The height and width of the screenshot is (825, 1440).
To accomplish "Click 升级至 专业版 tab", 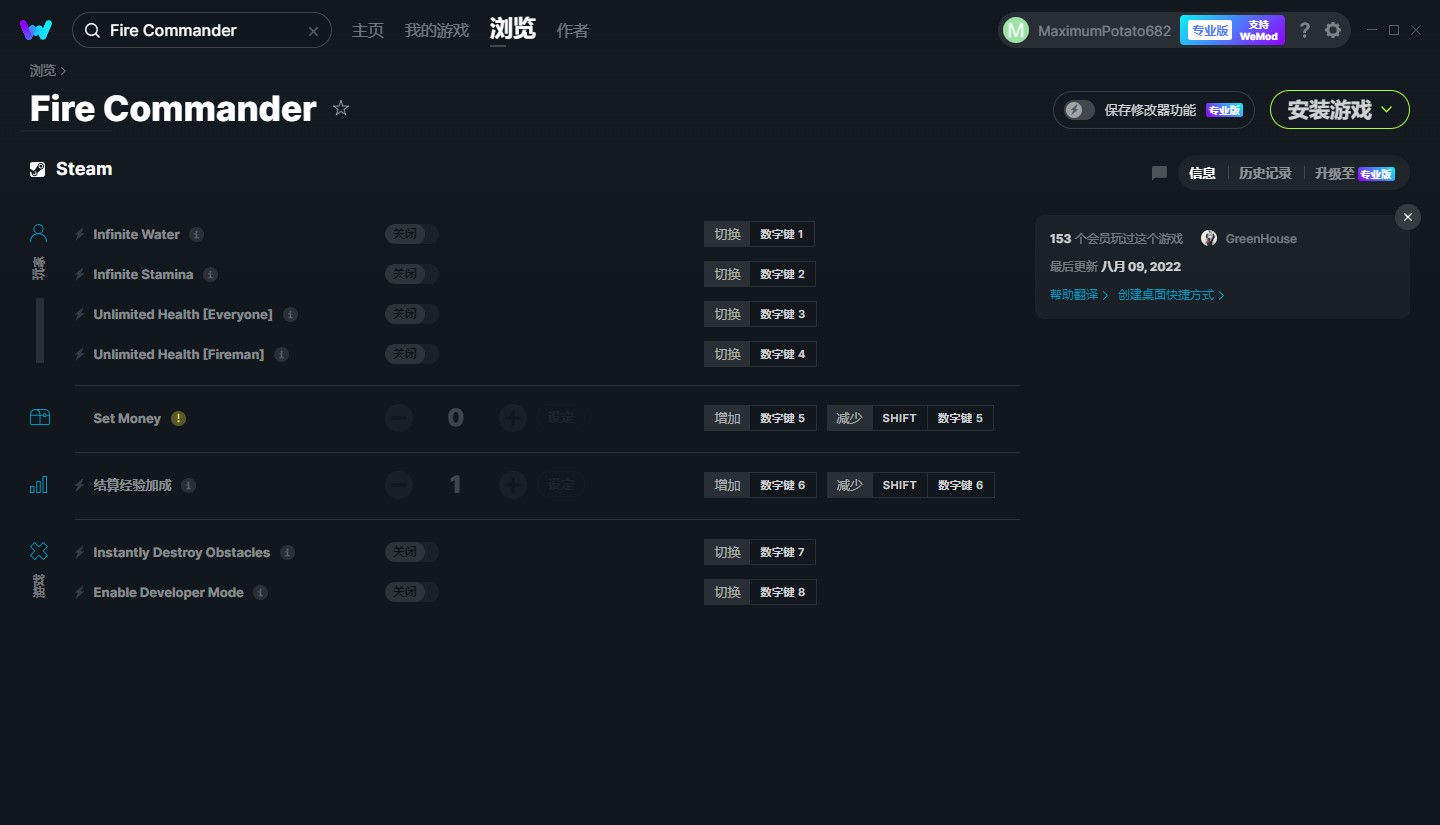I will 1355,173.
